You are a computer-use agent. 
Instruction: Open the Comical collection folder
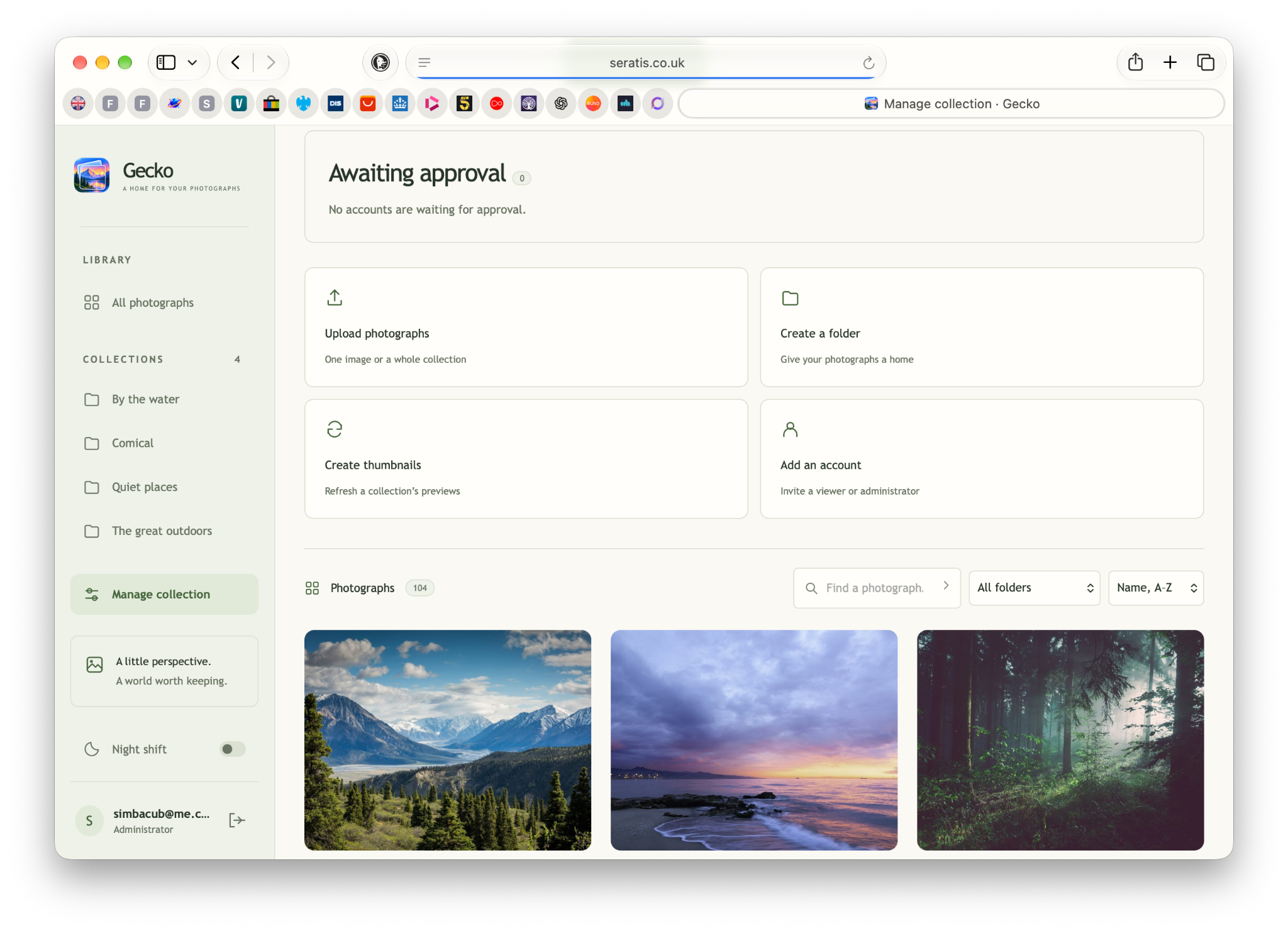pyautogui.click(x=164, y=443)
